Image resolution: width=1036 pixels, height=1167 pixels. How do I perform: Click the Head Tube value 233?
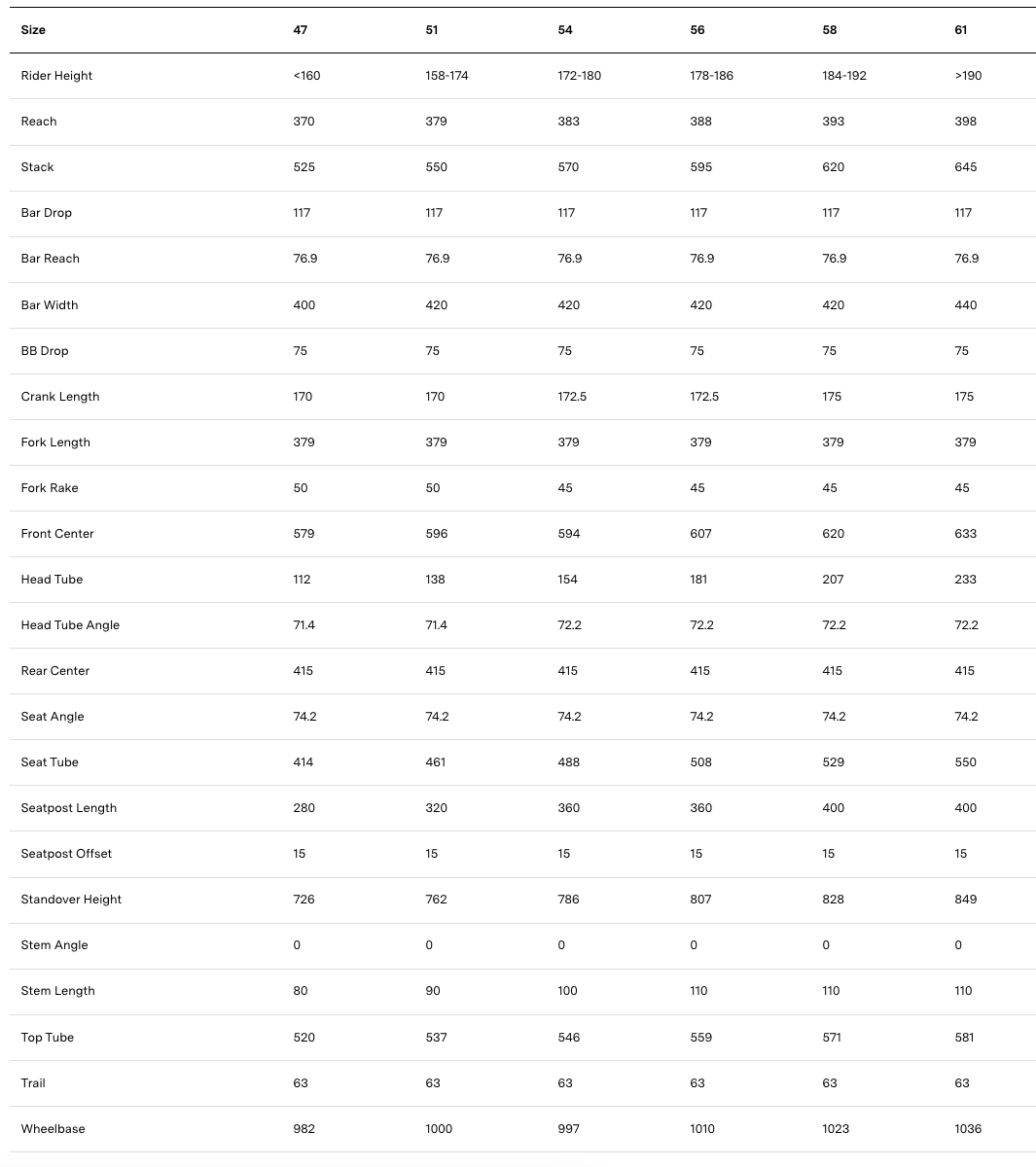(965, 580)
